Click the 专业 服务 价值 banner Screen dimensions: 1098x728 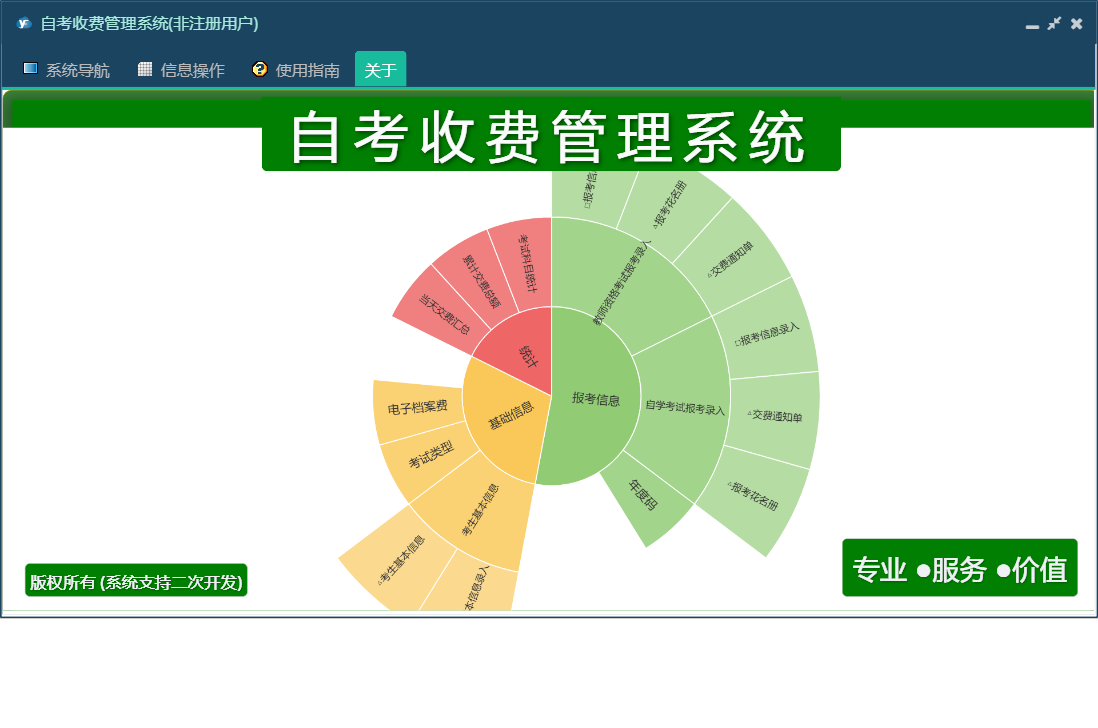point(959,568)
